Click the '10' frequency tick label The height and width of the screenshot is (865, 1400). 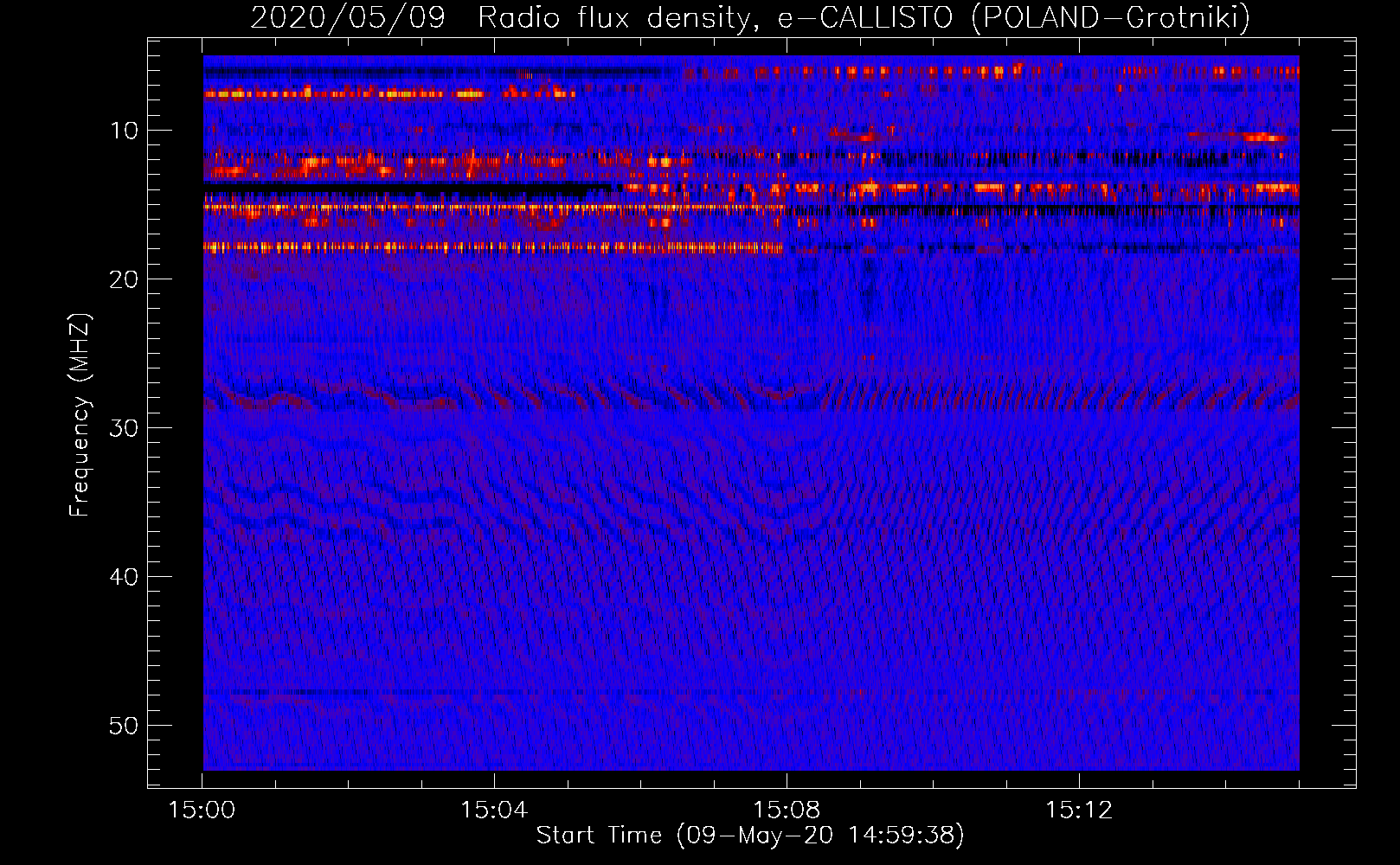pyautogui.click(x=125, y=131)
